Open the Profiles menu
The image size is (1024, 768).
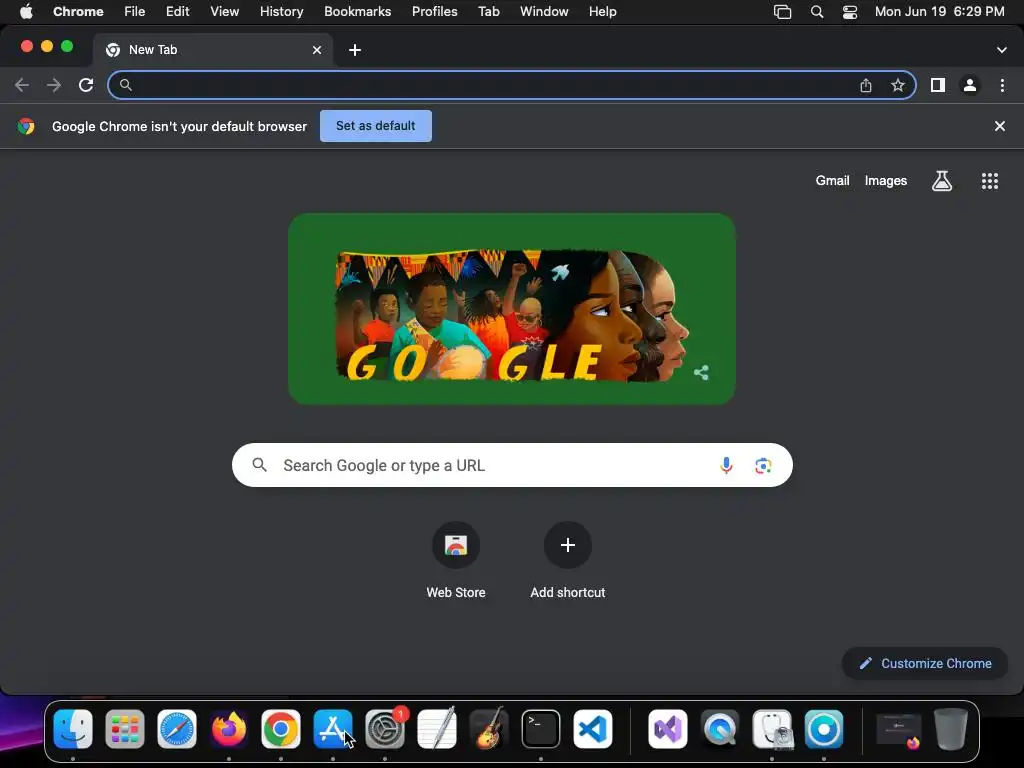point(434,12)
